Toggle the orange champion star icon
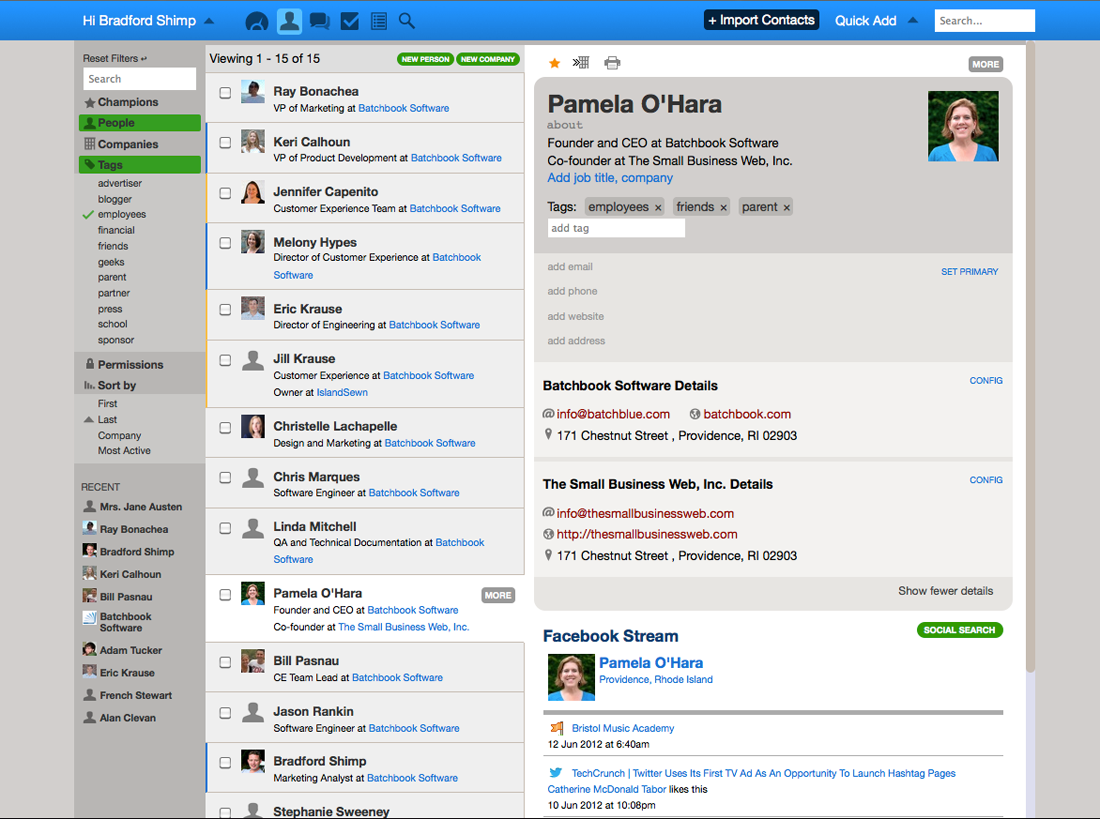This screenshot has height=819, width=1100. pyautogui.click(x=554, y=63)
